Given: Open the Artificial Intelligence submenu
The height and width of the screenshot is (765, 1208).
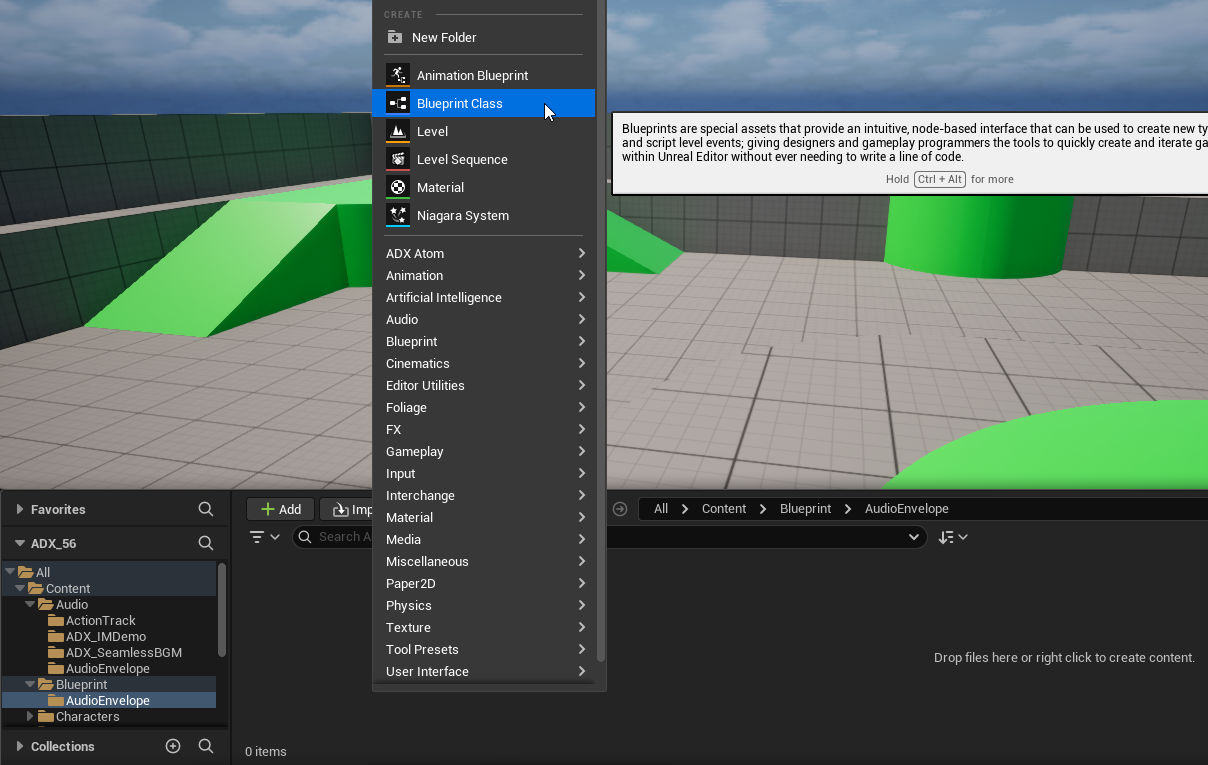Looking at the screenshot, I should tap(483, 297).
